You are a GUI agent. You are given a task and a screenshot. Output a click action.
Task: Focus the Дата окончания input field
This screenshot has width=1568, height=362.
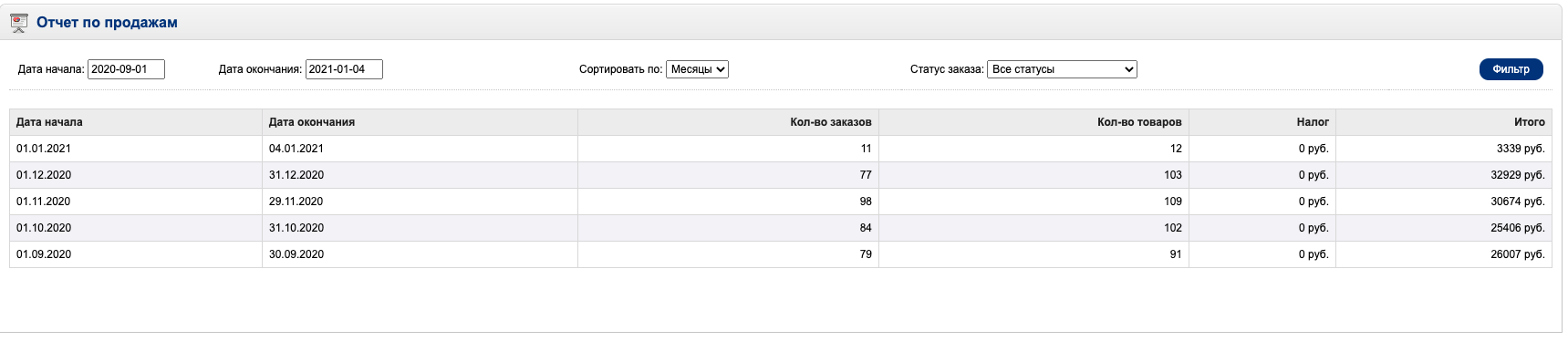(344, 69)
